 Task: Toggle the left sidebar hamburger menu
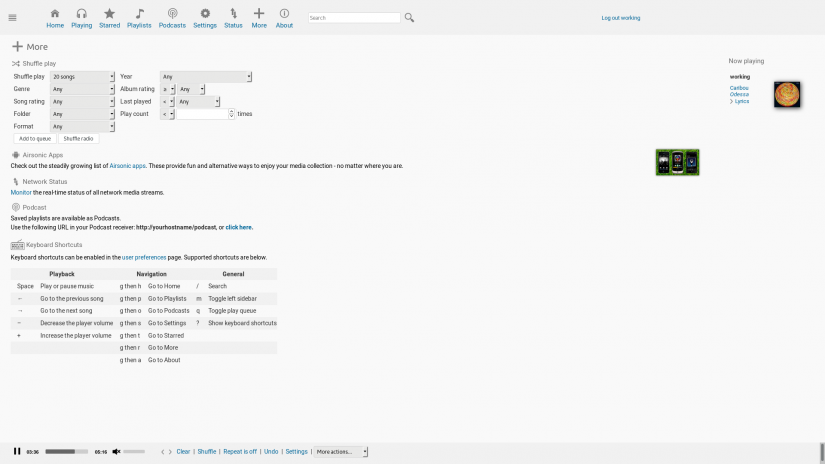[x=13, y=18]
